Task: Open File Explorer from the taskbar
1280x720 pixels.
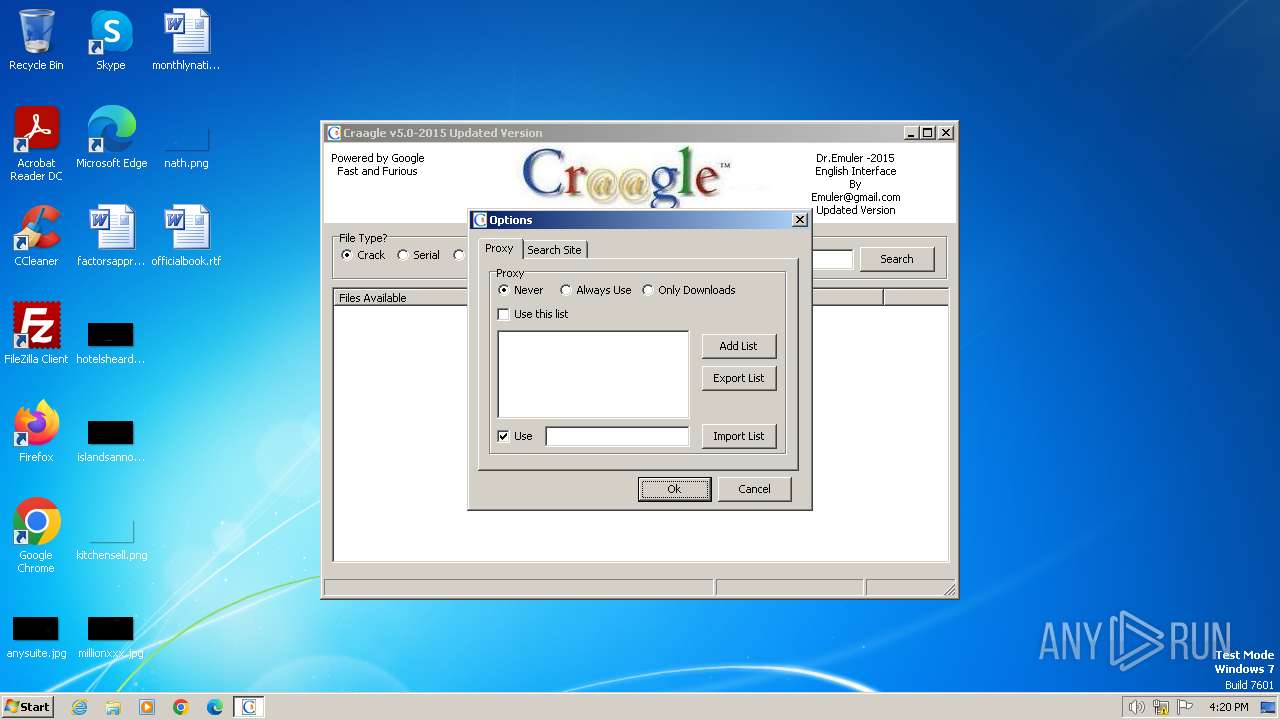Action: point(113,707)
